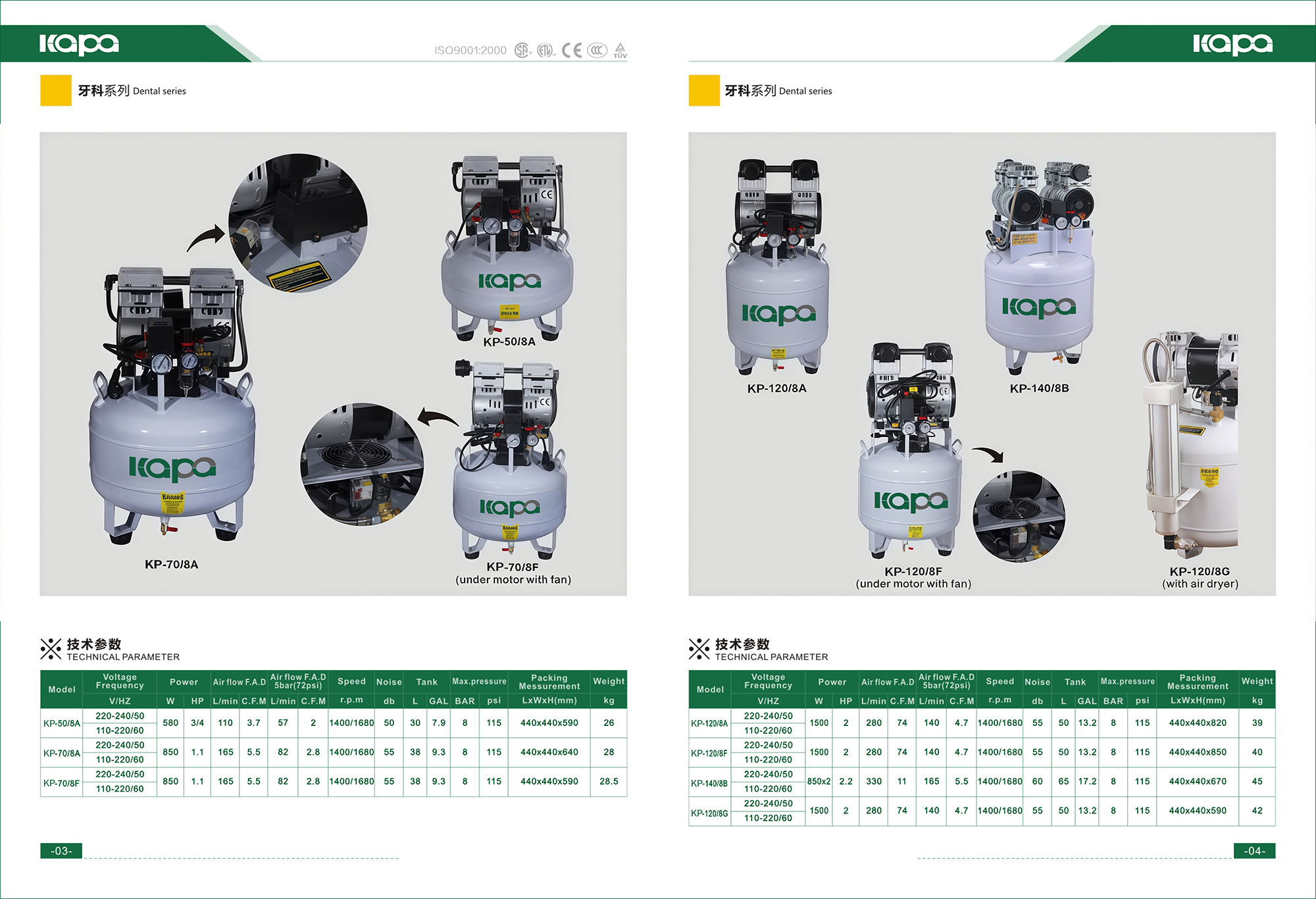Click the Kapa logo at top right

1232,43
